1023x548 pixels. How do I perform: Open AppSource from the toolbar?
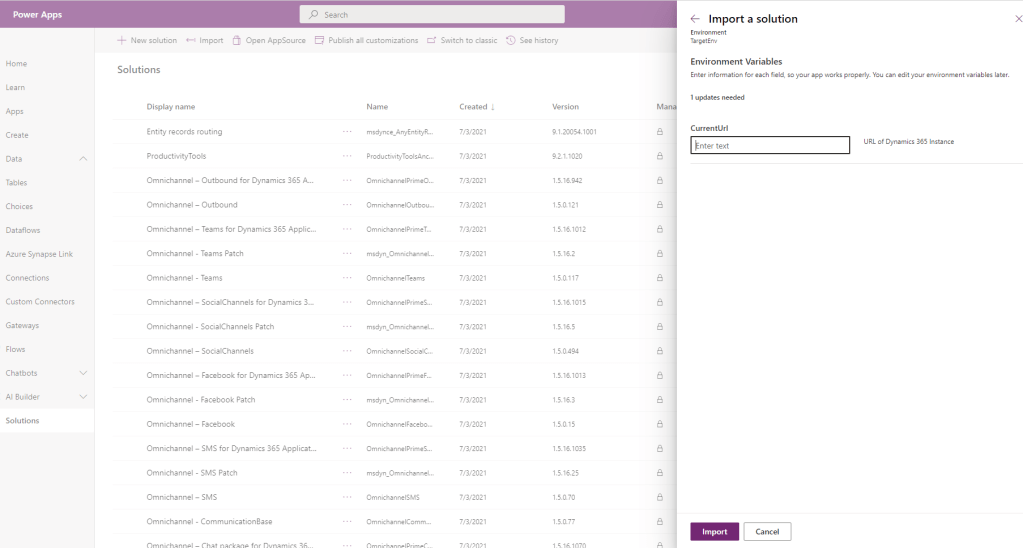coord(237,41)
